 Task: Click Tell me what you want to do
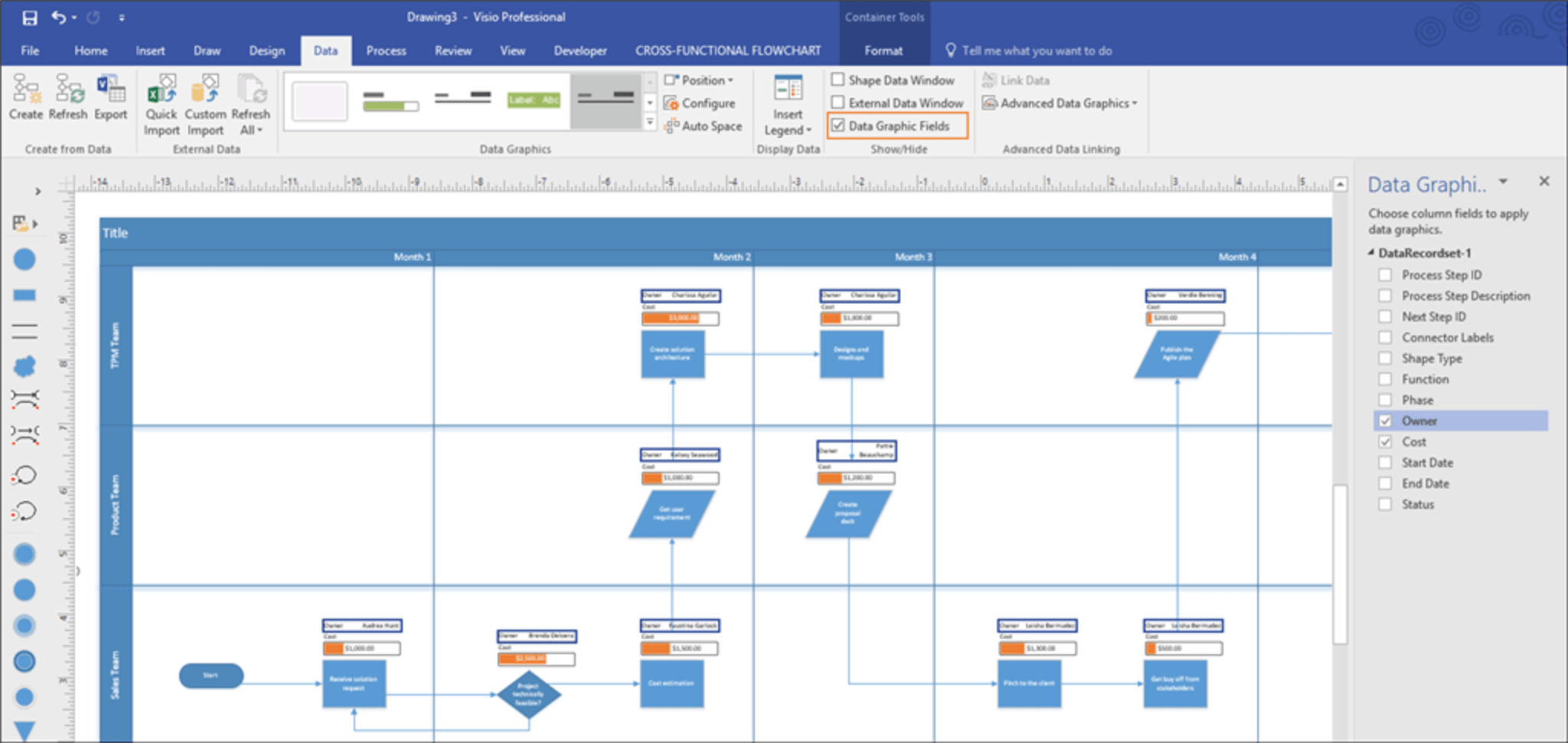(1028, 51)
